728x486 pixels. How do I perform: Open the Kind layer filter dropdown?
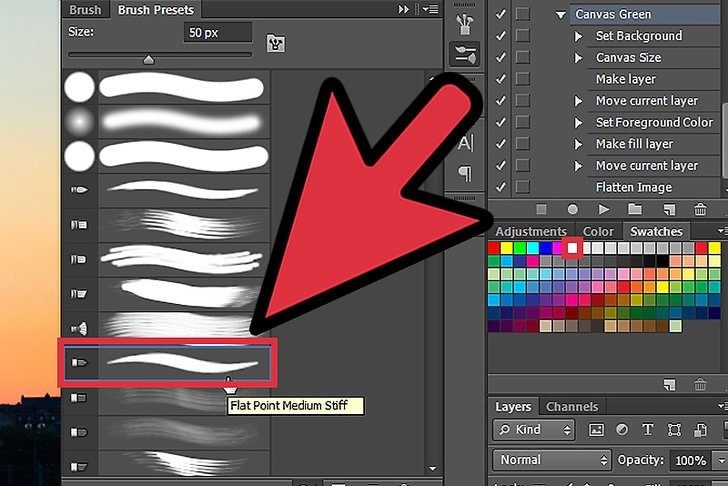pos(534,430)
